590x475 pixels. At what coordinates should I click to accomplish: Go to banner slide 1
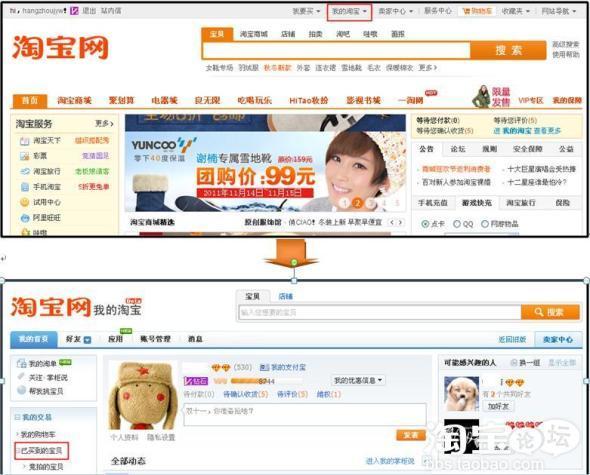[344, 204]
